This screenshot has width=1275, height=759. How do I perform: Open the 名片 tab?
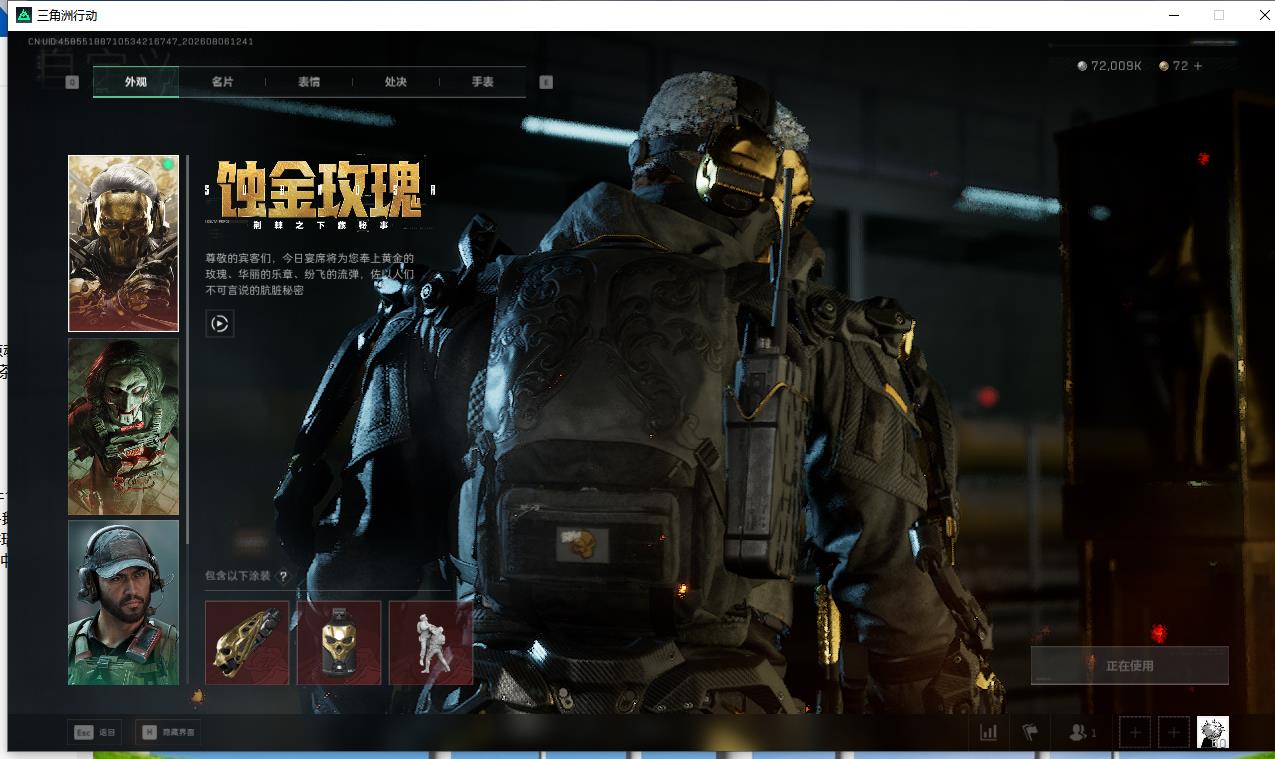click(x=222, y=82)
